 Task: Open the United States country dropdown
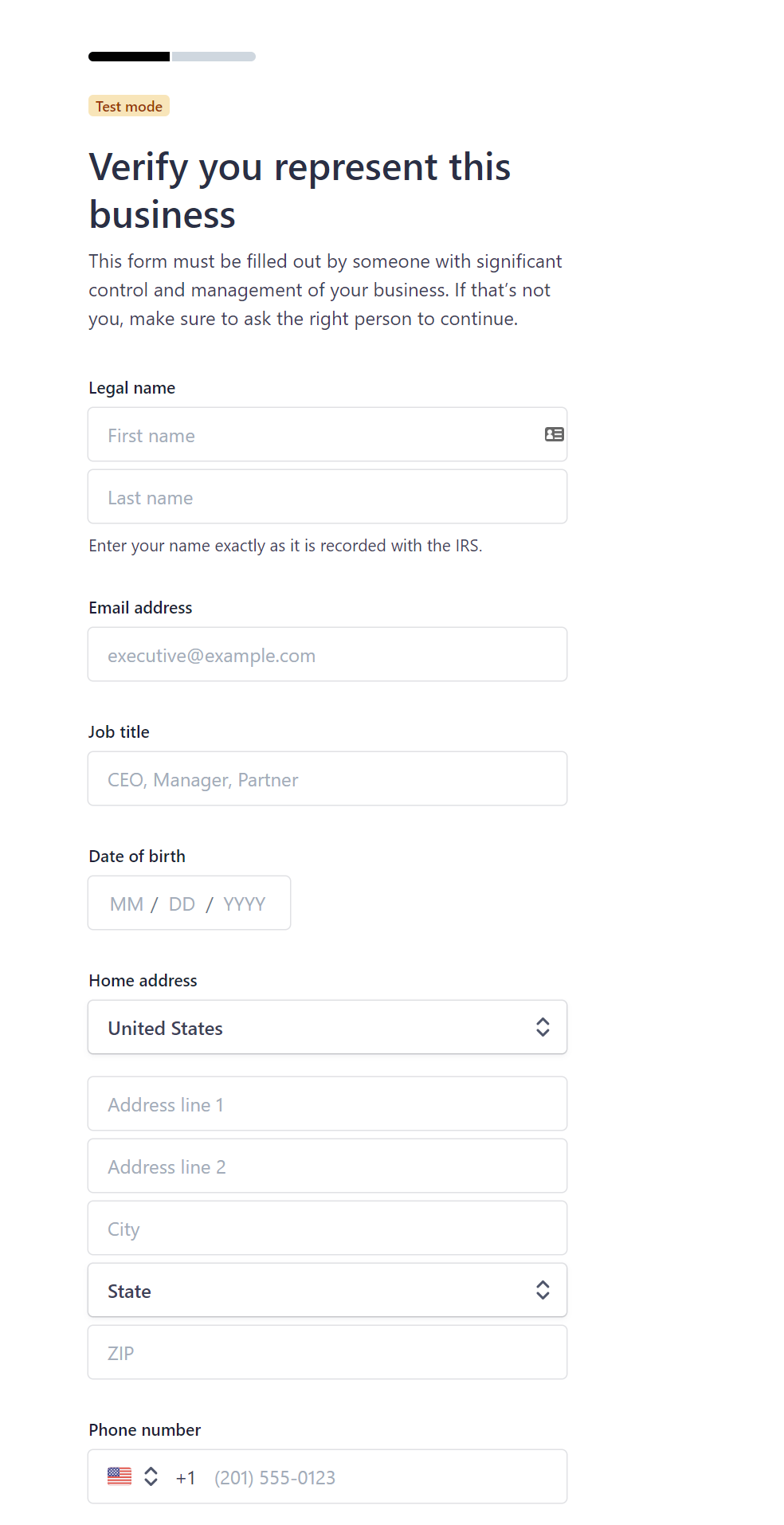pos(327,1027)
